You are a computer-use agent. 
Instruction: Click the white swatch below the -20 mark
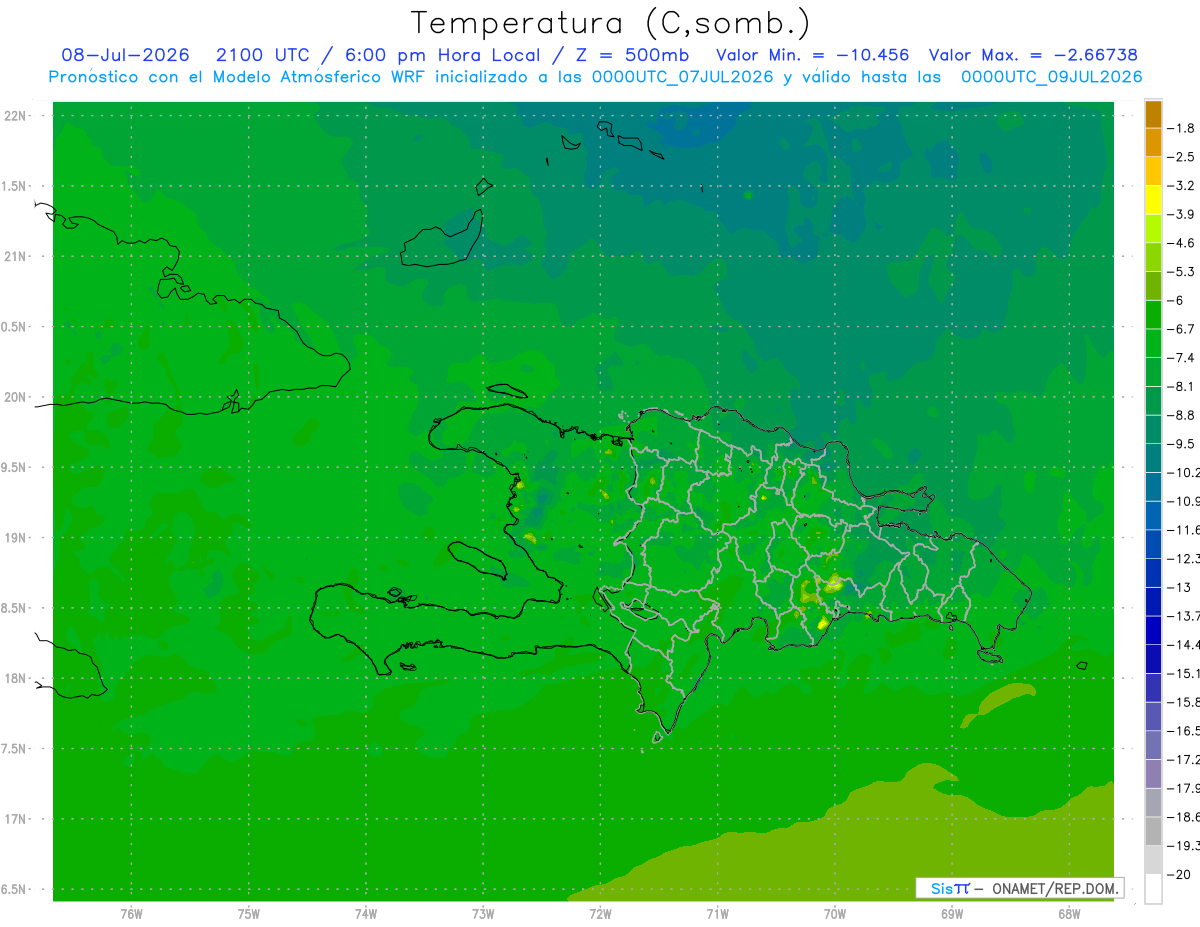point(1153,889)
